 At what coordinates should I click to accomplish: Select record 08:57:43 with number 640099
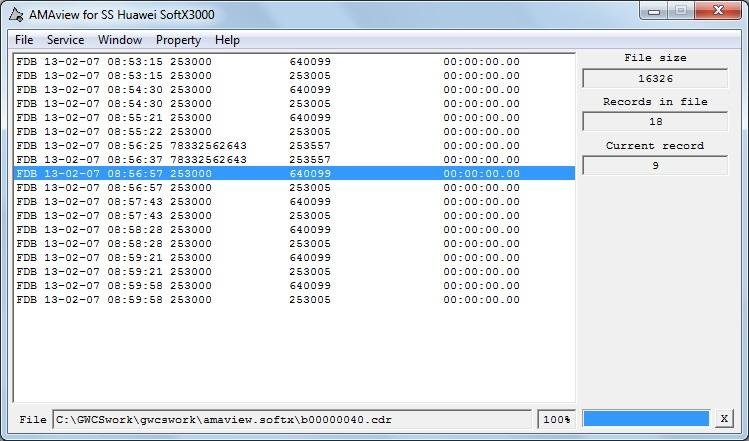coord(294,202)
